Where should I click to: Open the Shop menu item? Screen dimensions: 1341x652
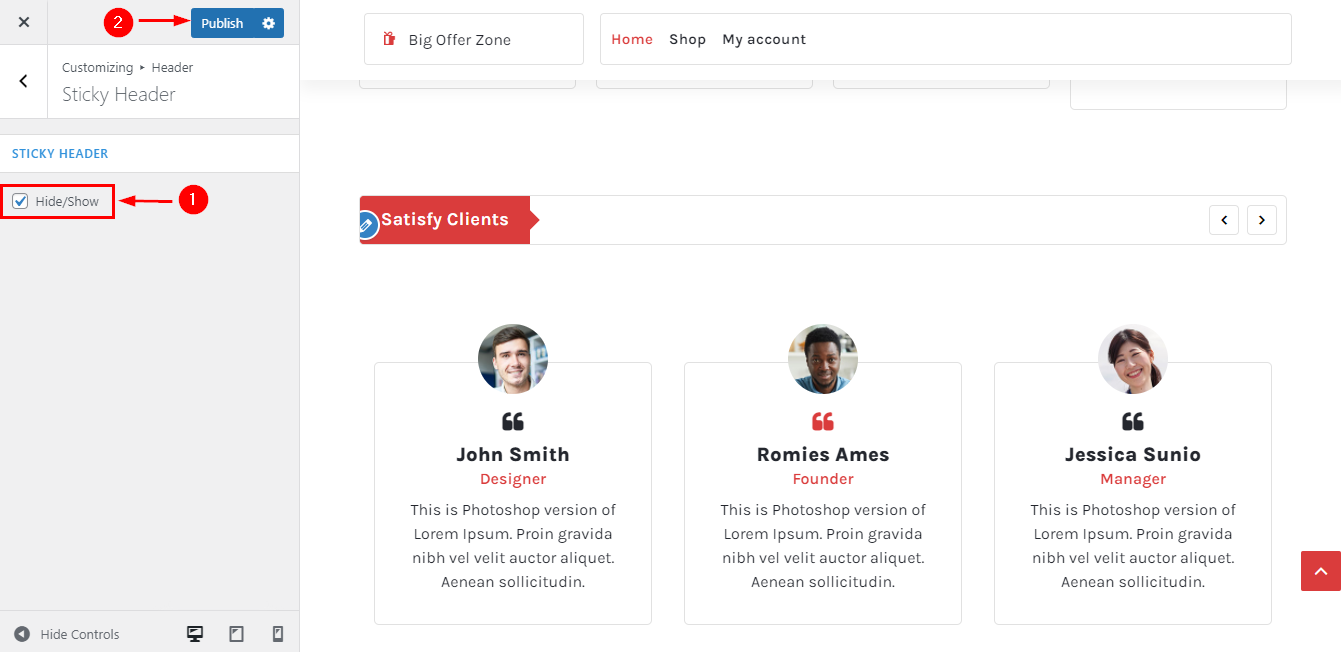687,39
